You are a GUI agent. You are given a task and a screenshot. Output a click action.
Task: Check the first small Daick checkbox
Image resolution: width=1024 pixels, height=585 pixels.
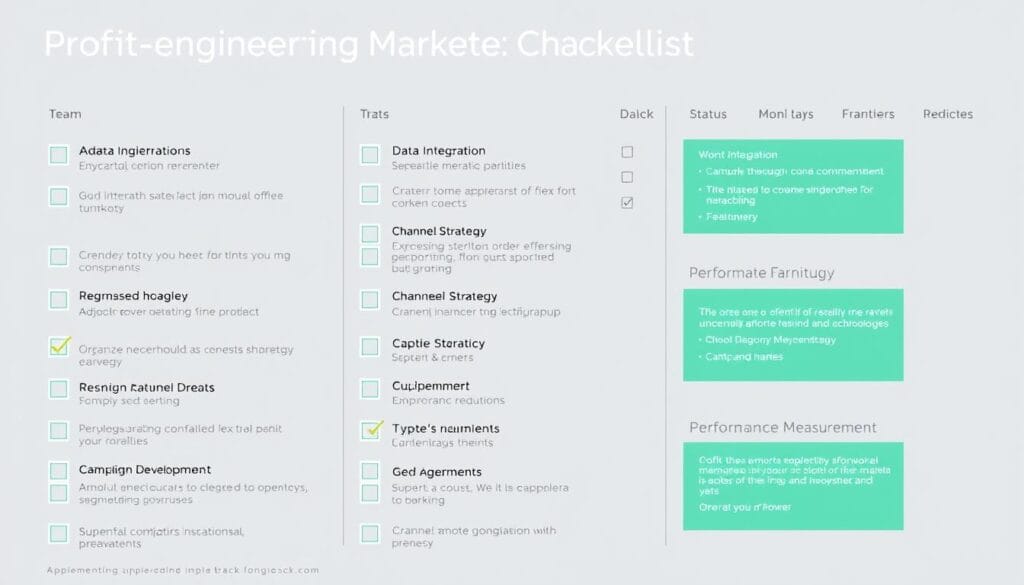[627, 152]
